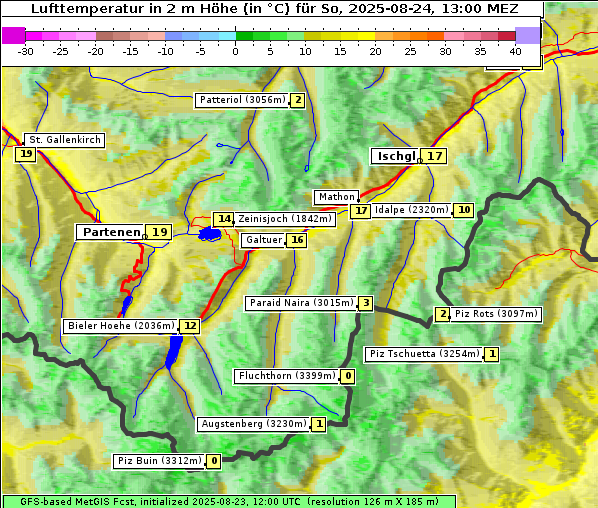Click the blue lake near Zeinisjoch

coord(210,233)
